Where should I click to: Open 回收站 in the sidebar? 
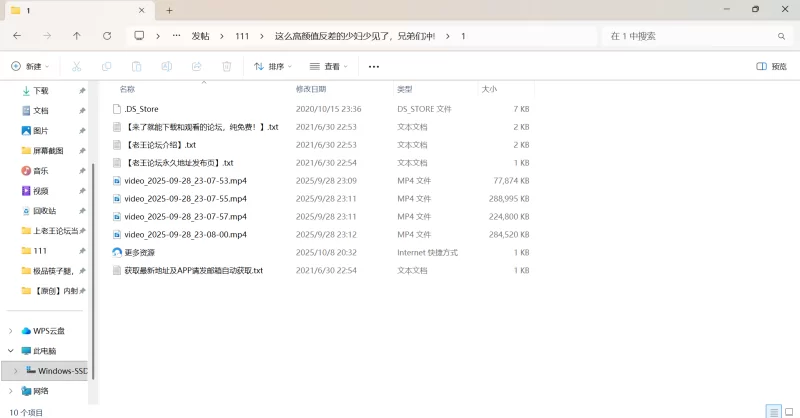point(44,211)
